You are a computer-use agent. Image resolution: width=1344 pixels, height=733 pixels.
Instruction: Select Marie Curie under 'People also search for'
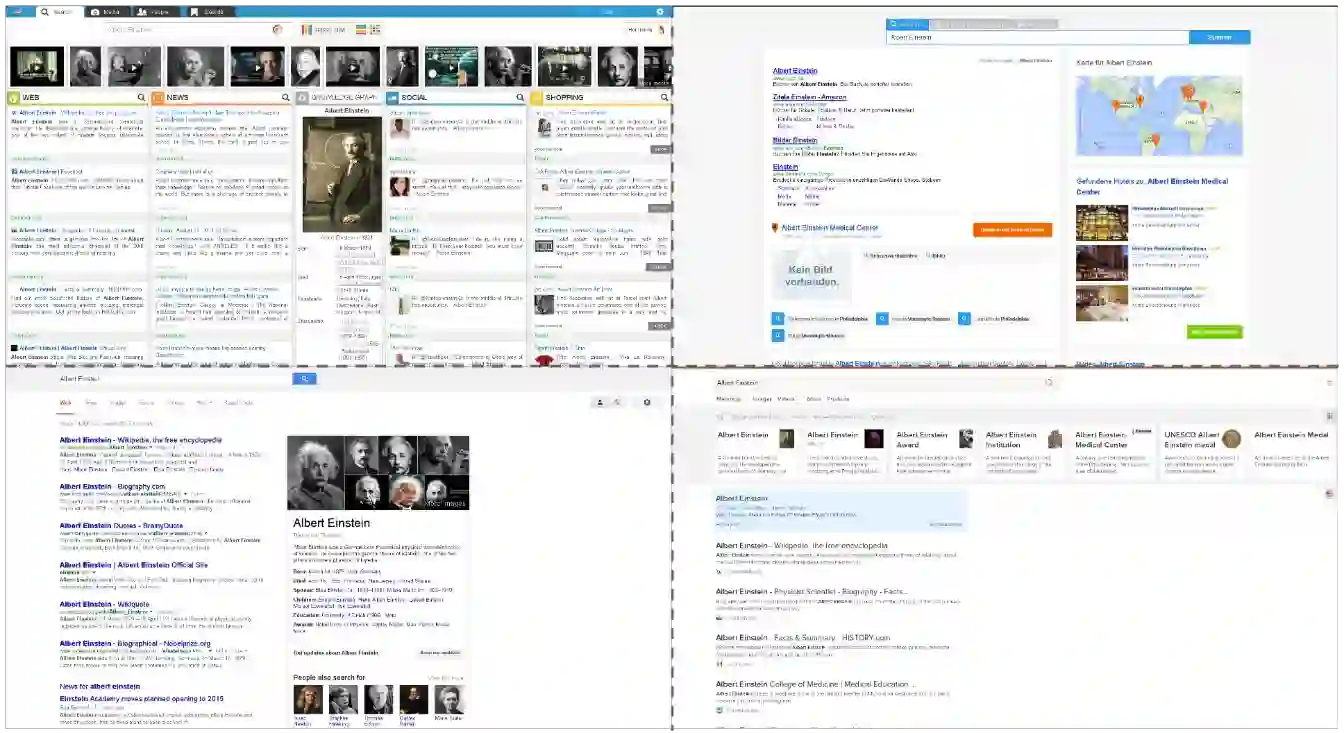tap(449, 700)
